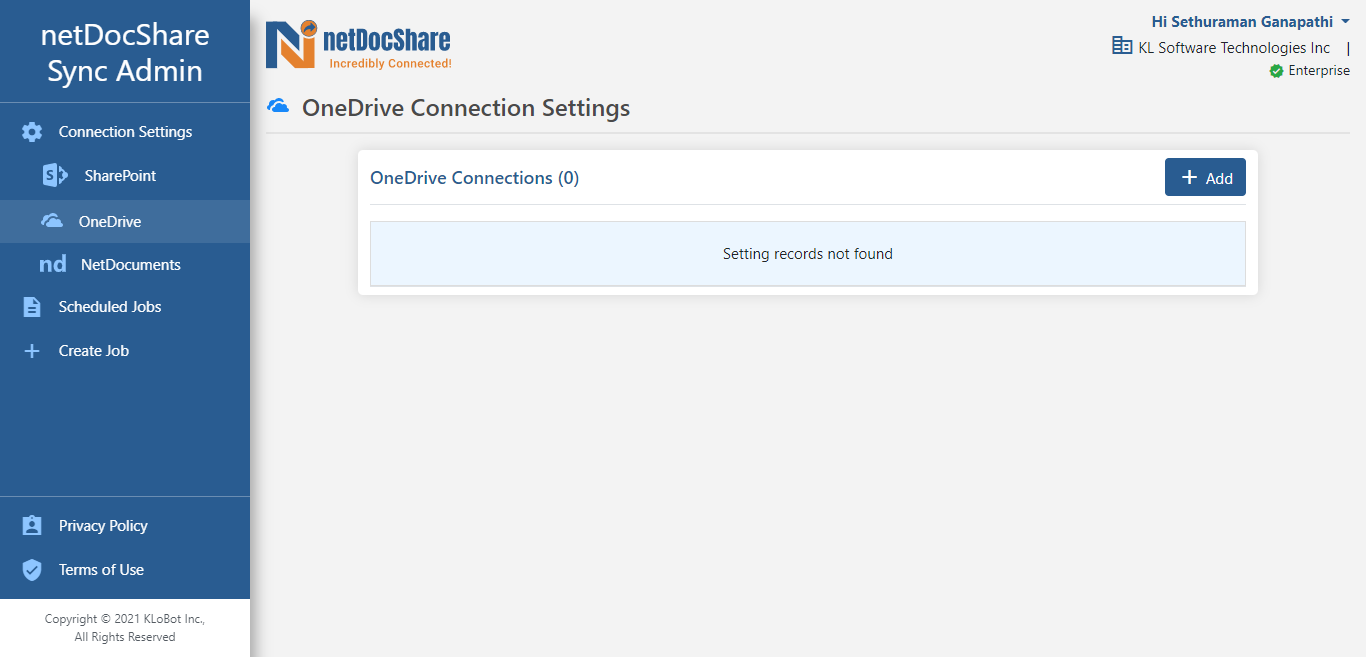This screenshot has height=657, width=1366.
Task: Click the Privacy Policy badge icon
Action: point(32,526)
